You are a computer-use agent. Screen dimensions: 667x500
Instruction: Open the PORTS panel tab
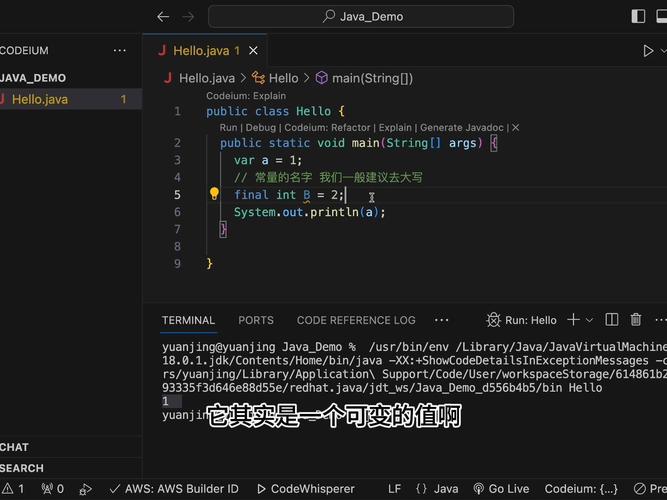256,320
